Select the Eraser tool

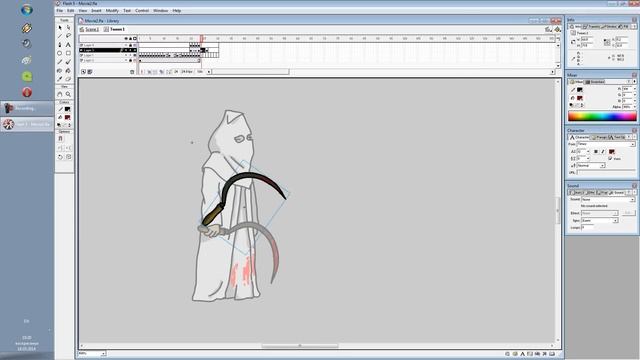click(x=68, y=79)
